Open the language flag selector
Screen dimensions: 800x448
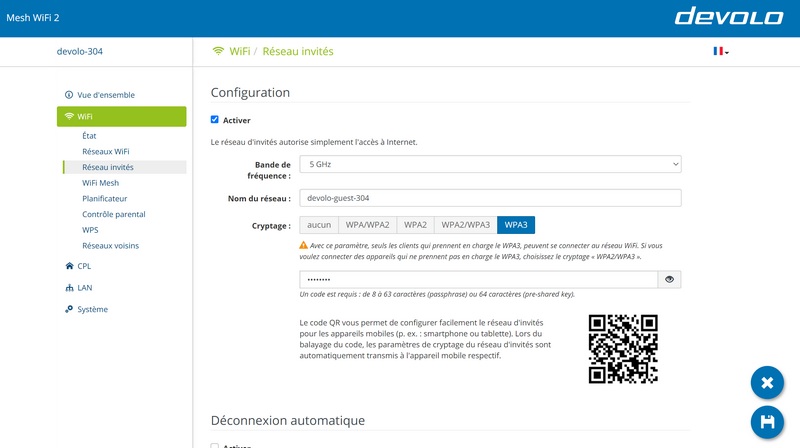(x=720, y=51)
